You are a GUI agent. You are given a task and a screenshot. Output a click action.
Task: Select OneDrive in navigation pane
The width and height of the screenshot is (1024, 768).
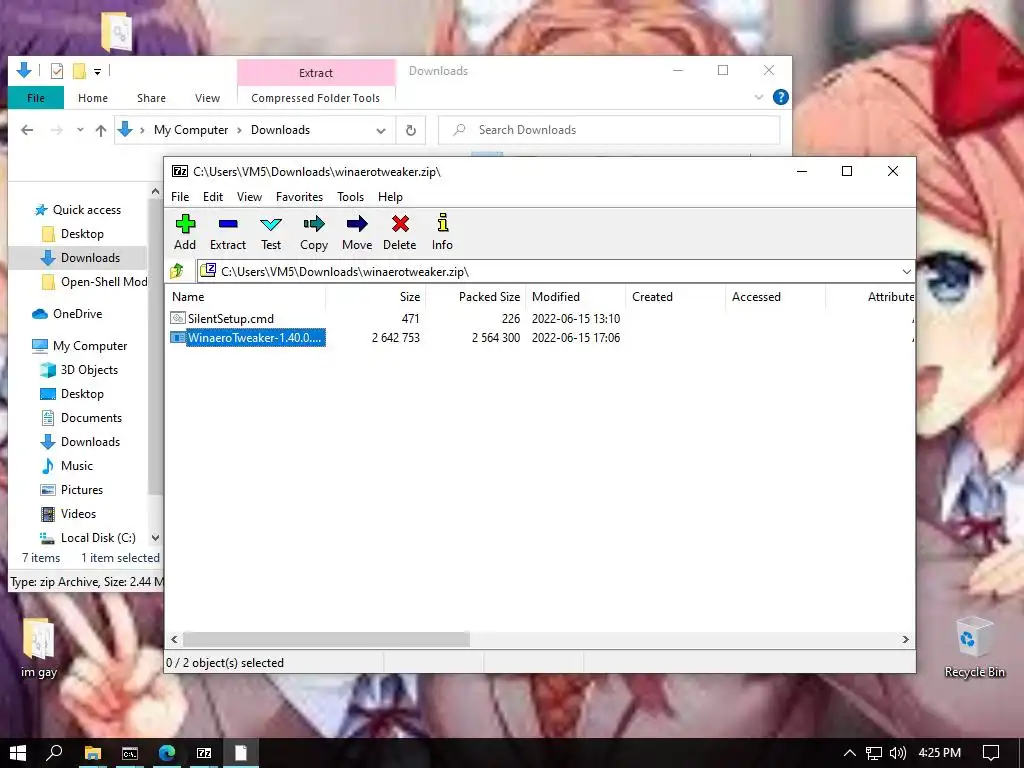pyautogui.click(x=67, y=313)
